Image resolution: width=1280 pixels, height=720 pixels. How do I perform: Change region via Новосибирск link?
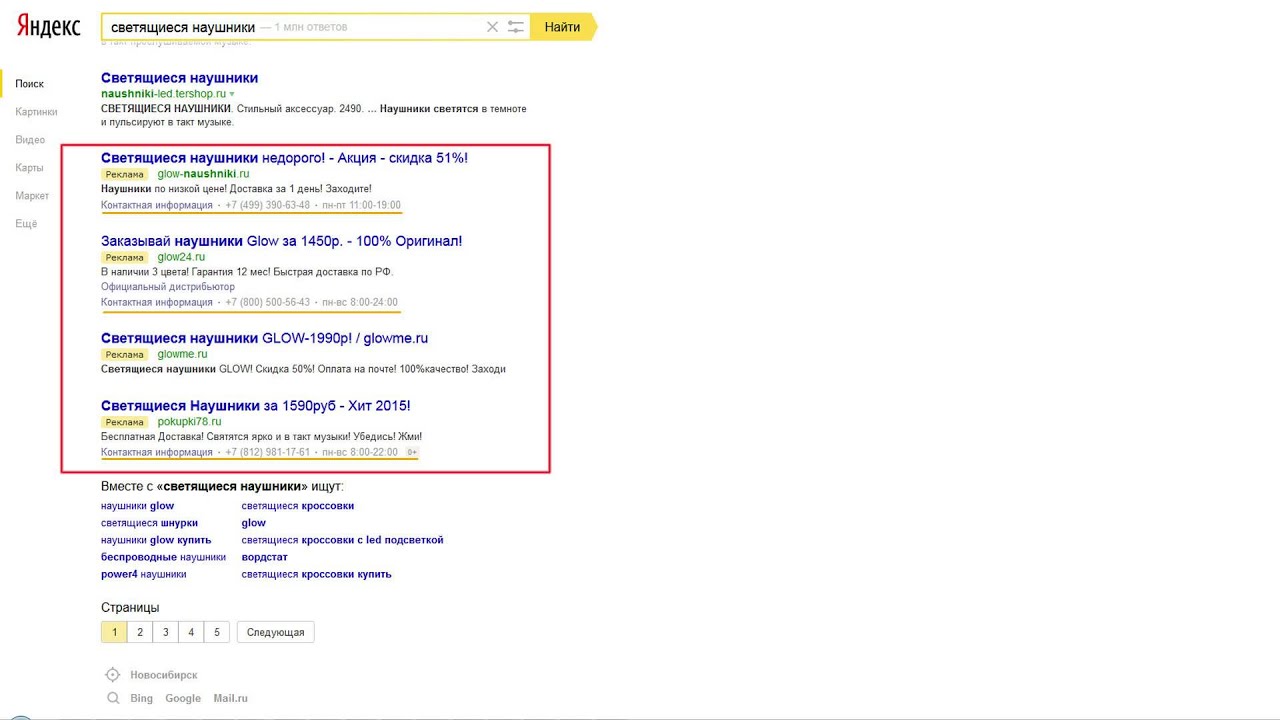(x=164, y=676)
